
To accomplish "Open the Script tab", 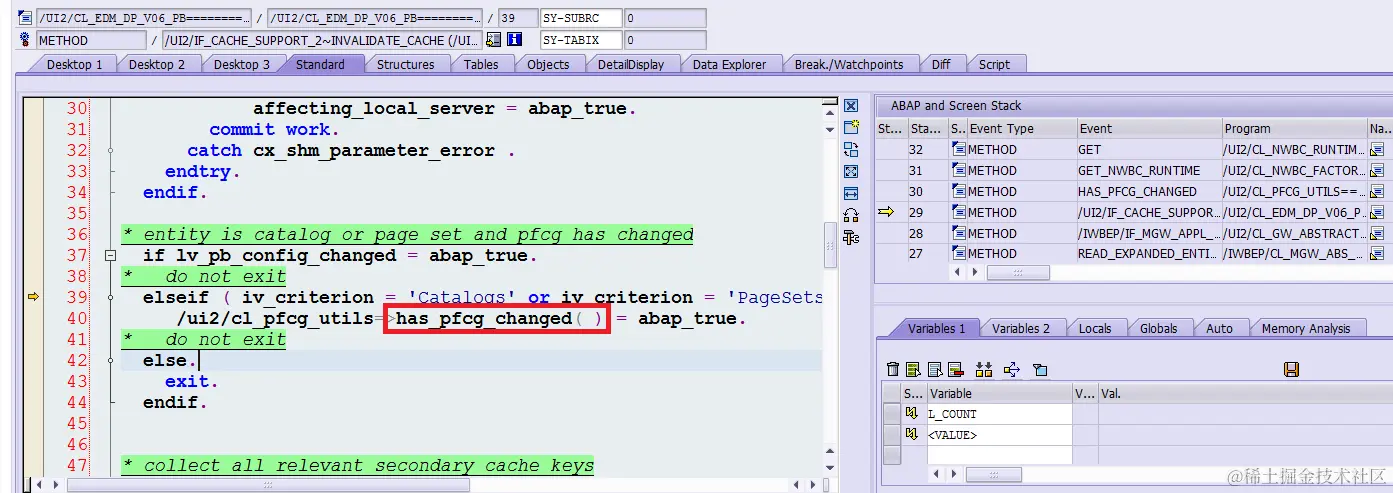I will tap(994, 64).
